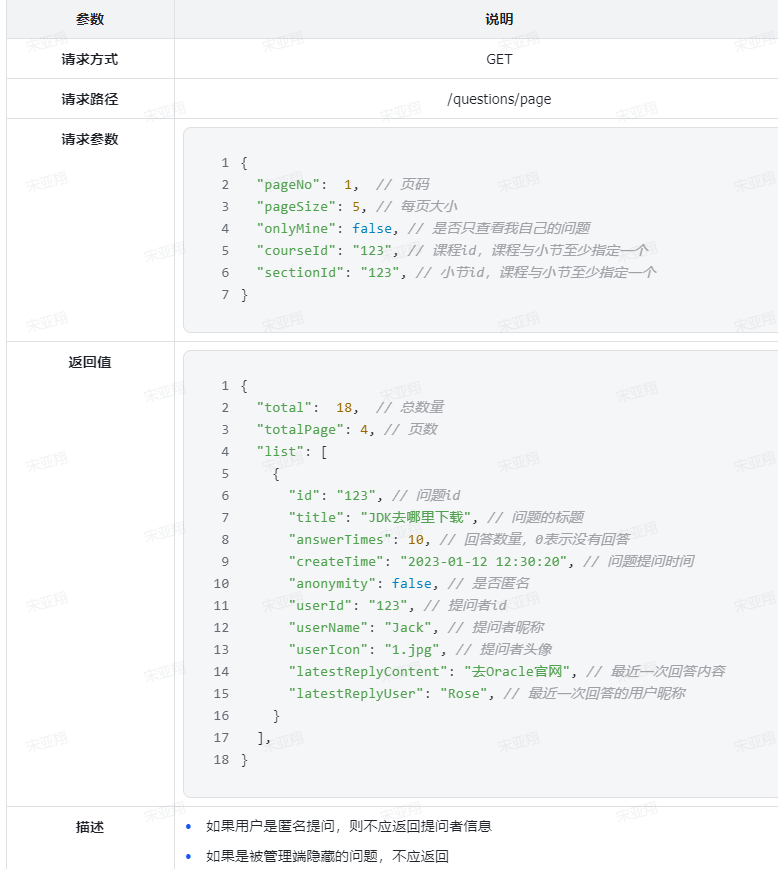Click the 说明 column header
The height and width of the screenshot is (869, 778).
tap(499, 19)
